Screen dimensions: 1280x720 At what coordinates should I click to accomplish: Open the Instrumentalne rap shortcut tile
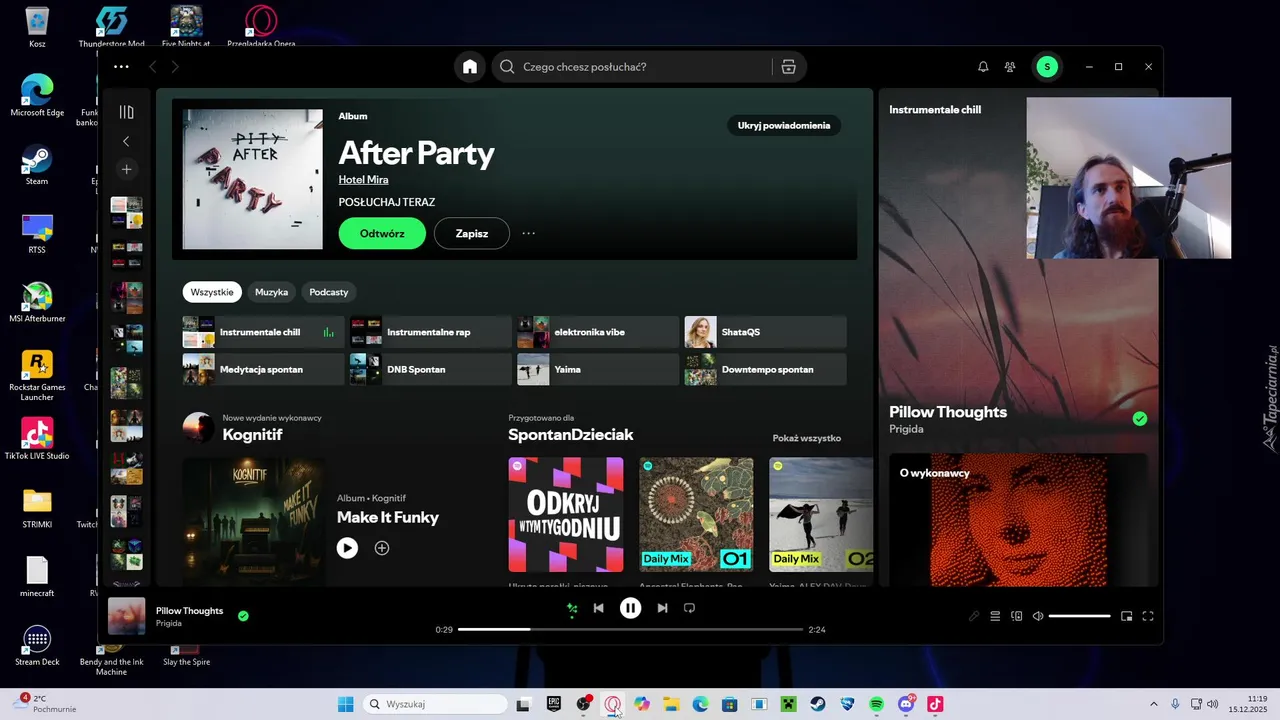[x=430, y=332]
